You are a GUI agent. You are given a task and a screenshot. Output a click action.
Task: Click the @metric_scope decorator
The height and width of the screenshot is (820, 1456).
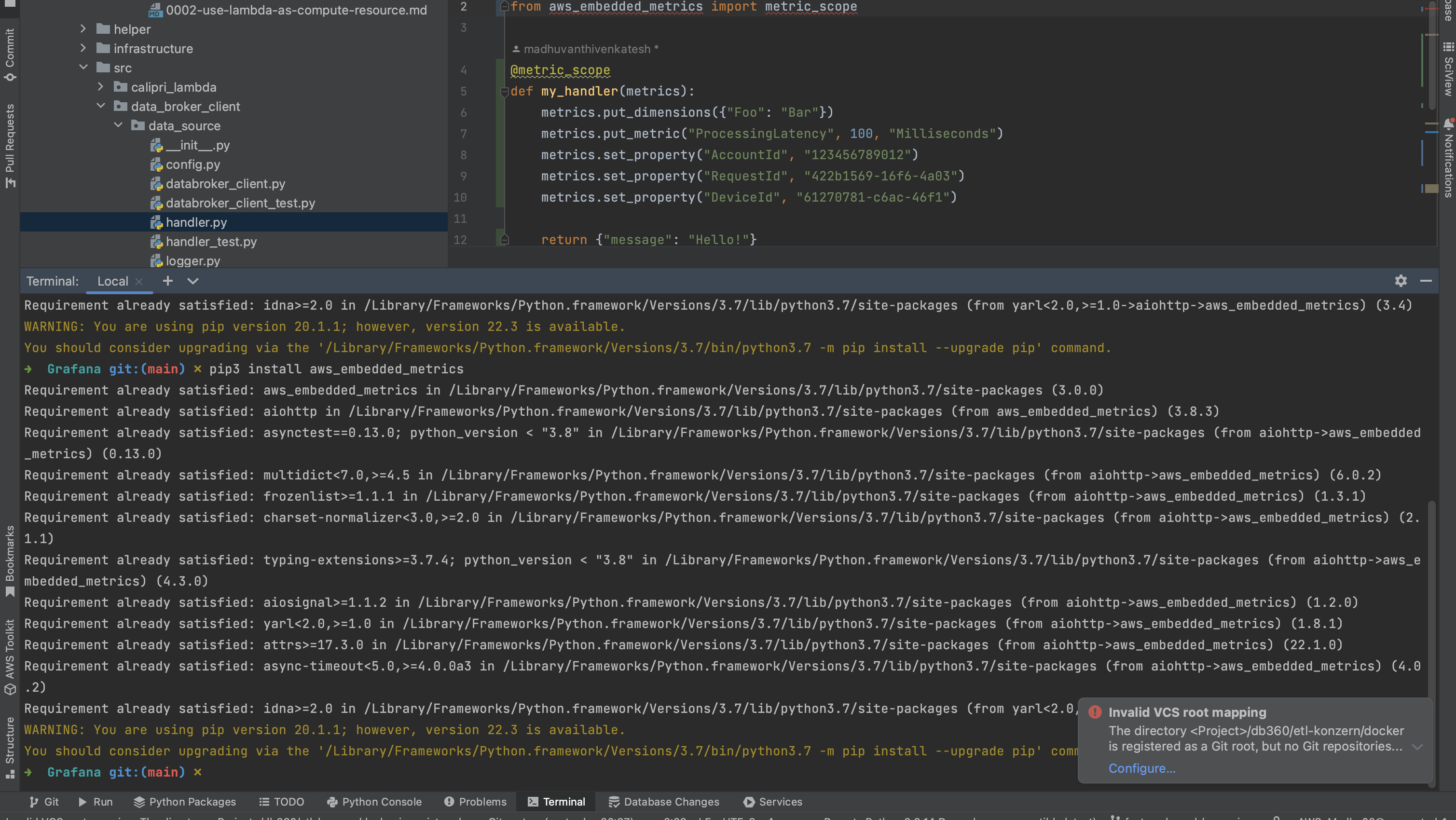click(560, 70)
